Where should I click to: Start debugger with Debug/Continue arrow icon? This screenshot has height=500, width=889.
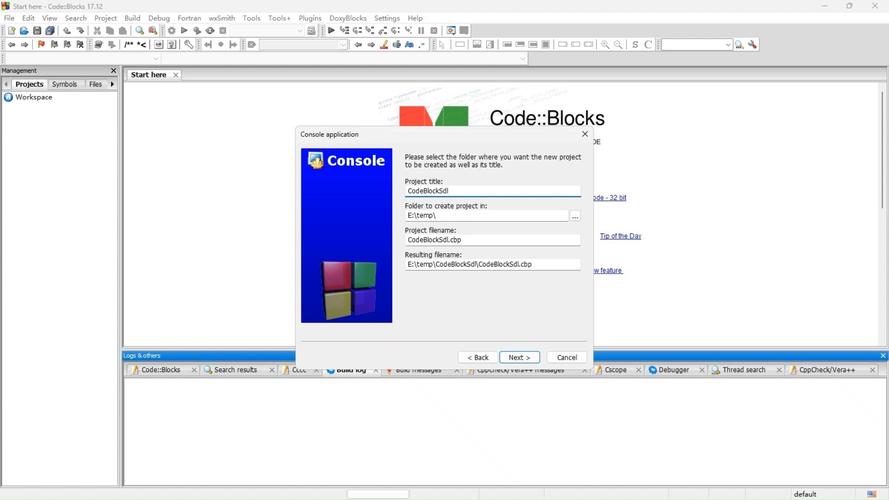331,31
